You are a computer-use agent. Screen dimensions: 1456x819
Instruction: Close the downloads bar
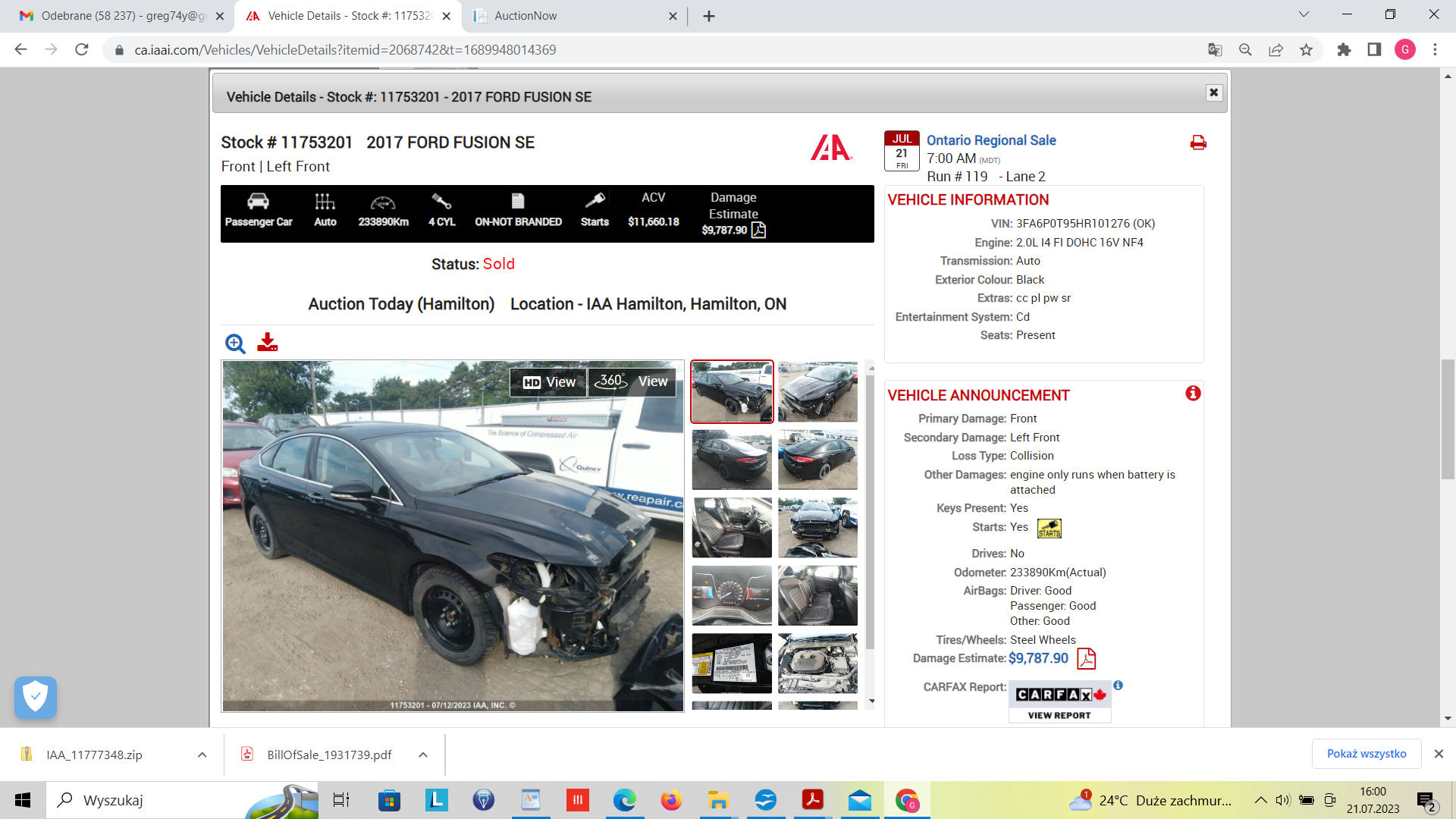point(1439,754)
